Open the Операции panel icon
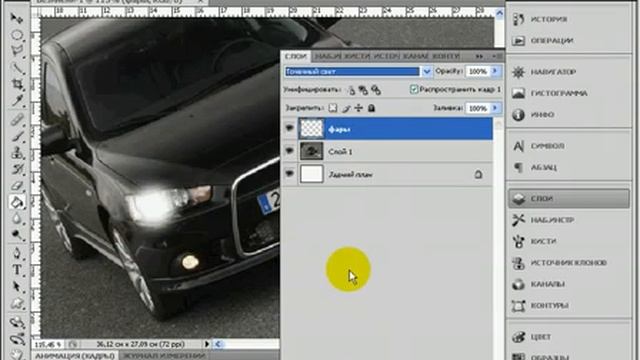The width and height of the screenshot is (640, 360). click(x=518, y=40)
